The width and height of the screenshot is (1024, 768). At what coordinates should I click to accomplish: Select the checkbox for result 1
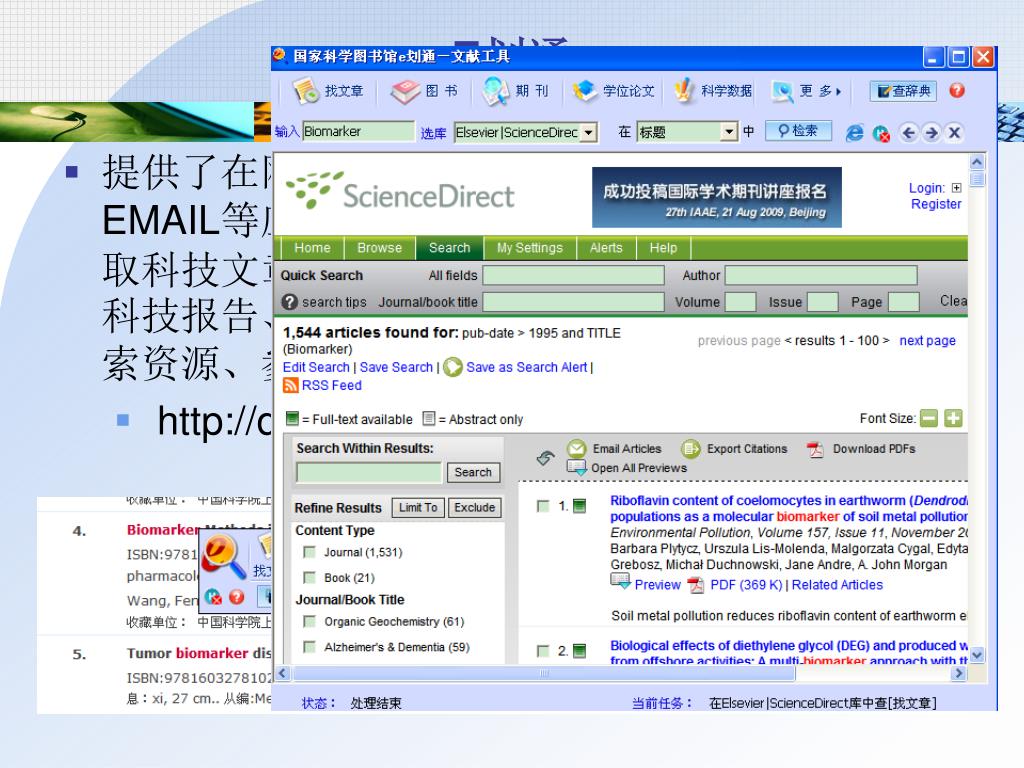[x=543, y=506]
